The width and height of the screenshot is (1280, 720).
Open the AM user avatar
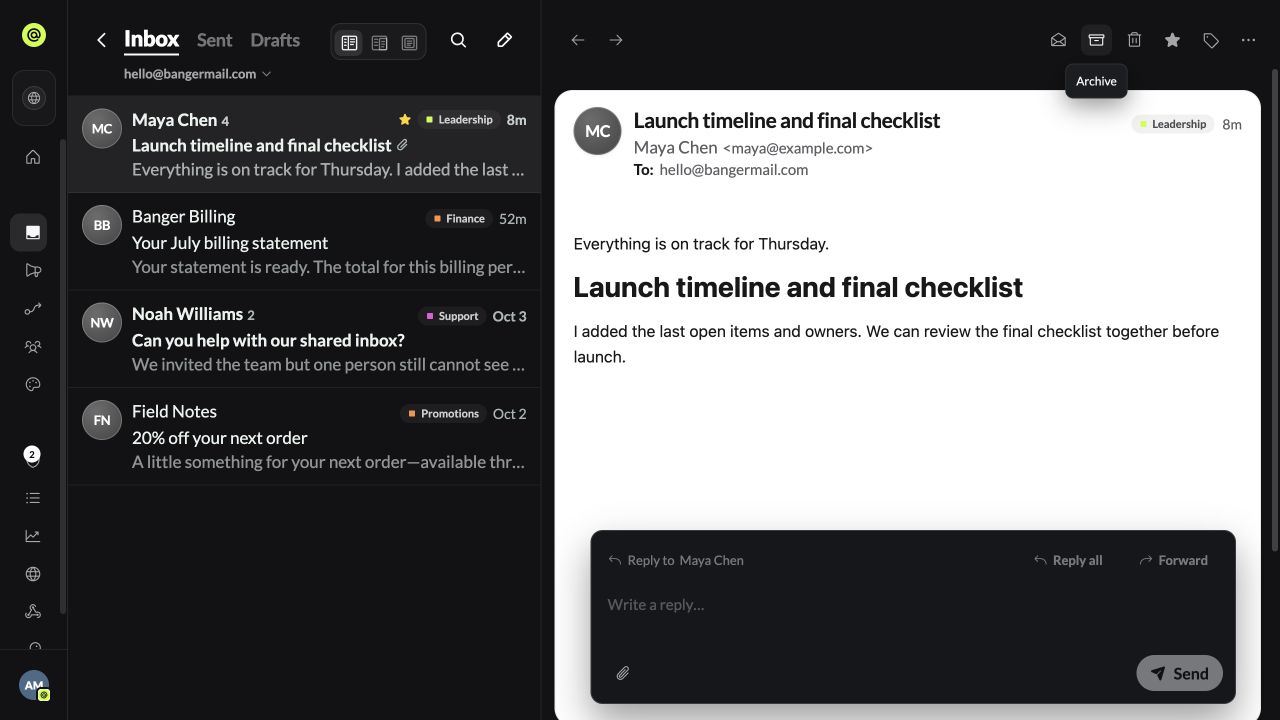tap(34, 685)
